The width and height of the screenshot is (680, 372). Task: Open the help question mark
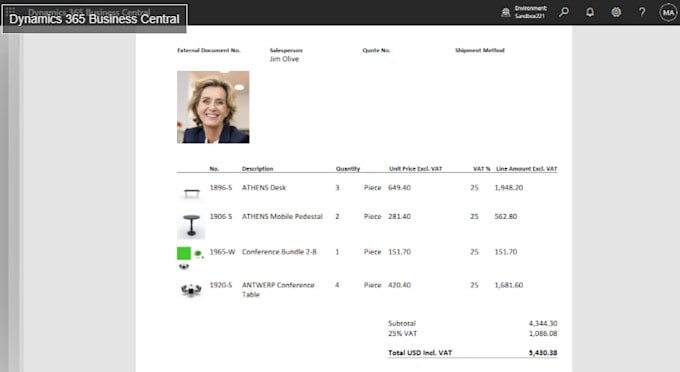[x=642, y=12]
